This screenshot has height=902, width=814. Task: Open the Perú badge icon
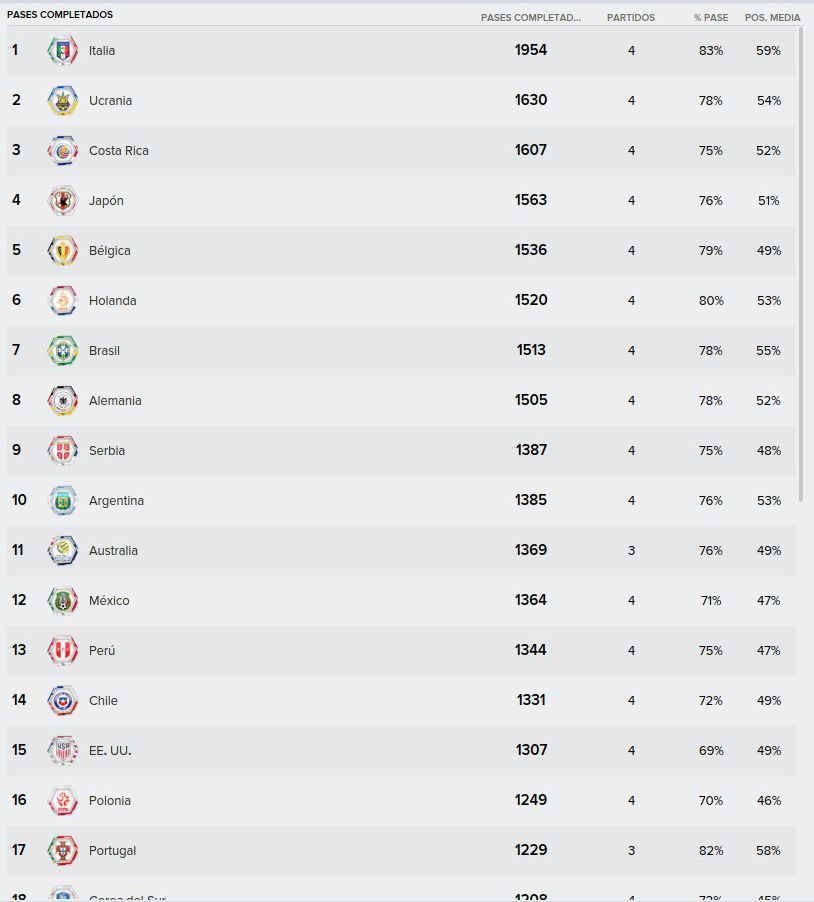[63, 651]
